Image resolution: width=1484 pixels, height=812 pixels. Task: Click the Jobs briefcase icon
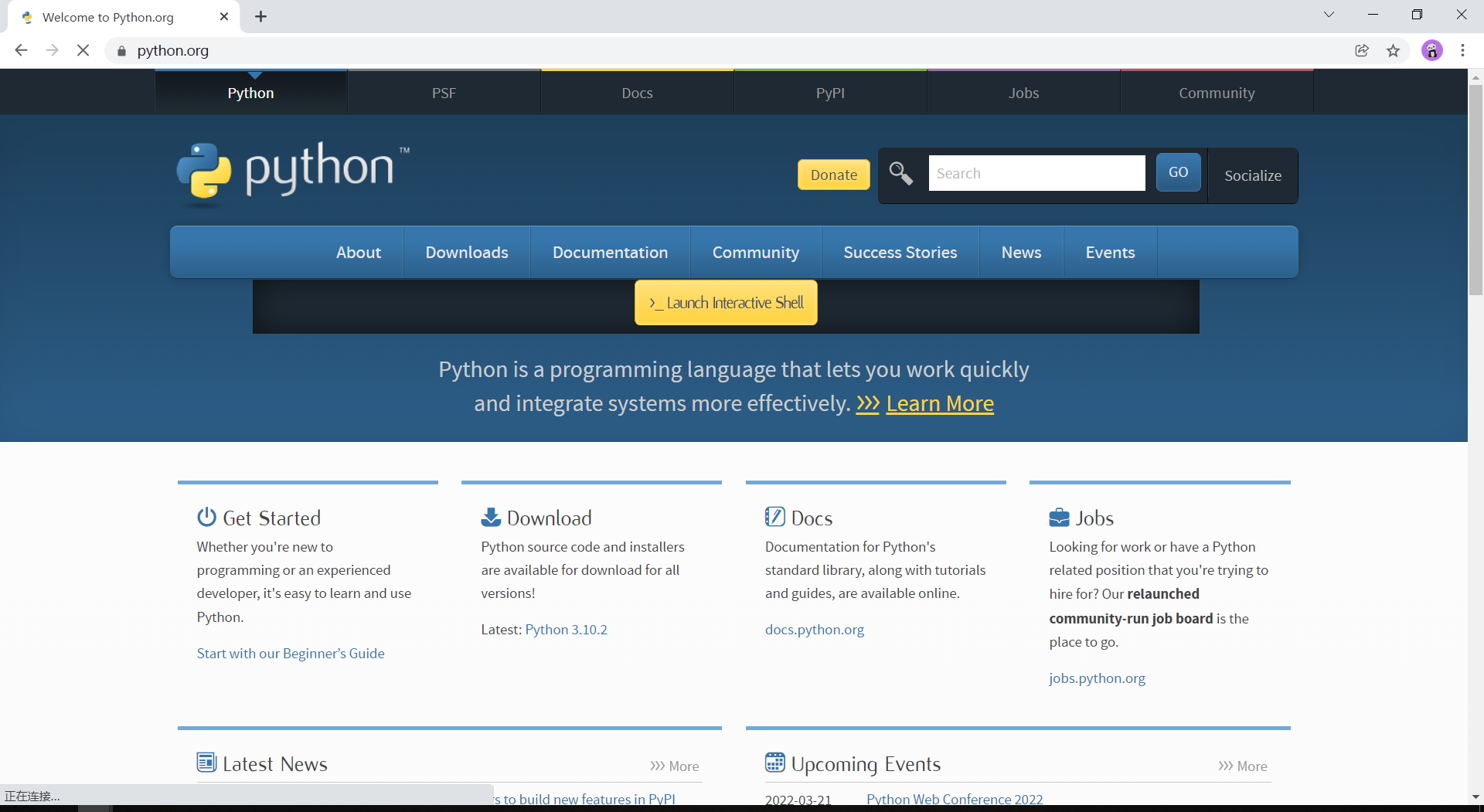point(1059,517)
